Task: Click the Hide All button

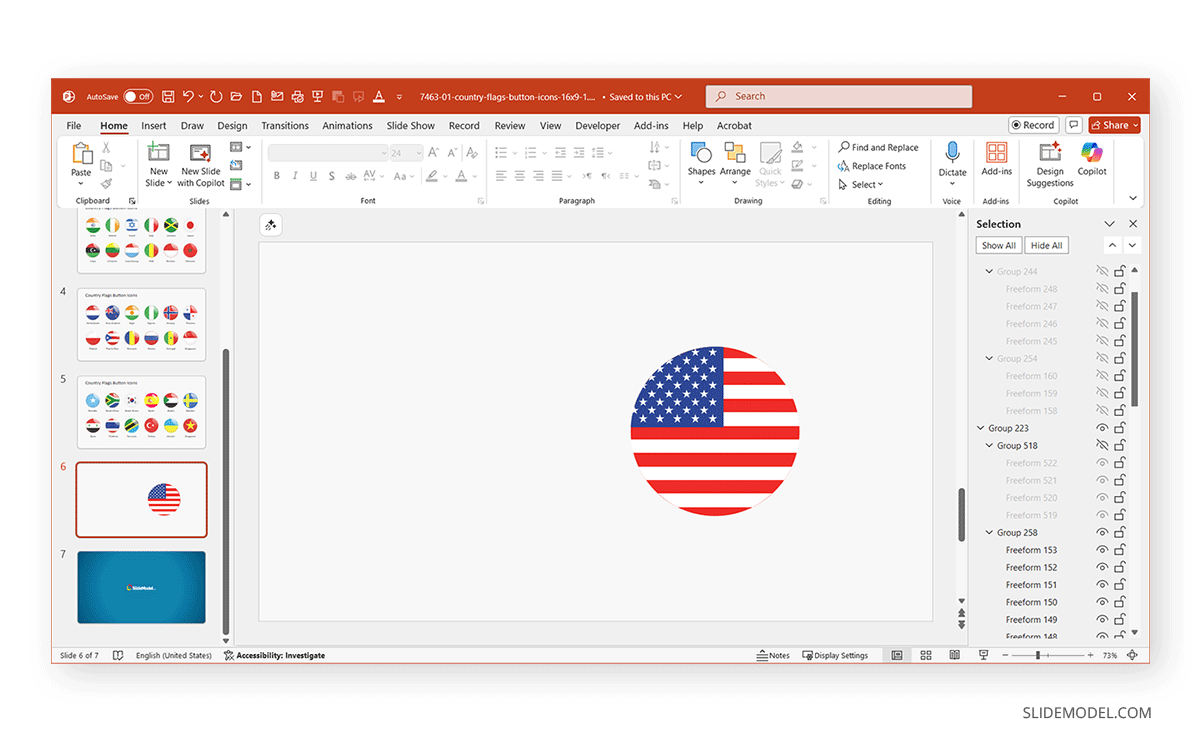Action: pyautogui.click(x=1046, y=245)
